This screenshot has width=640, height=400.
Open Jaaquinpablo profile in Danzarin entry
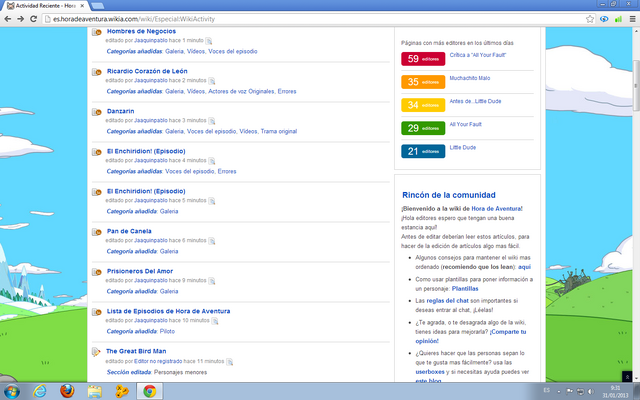151,120
